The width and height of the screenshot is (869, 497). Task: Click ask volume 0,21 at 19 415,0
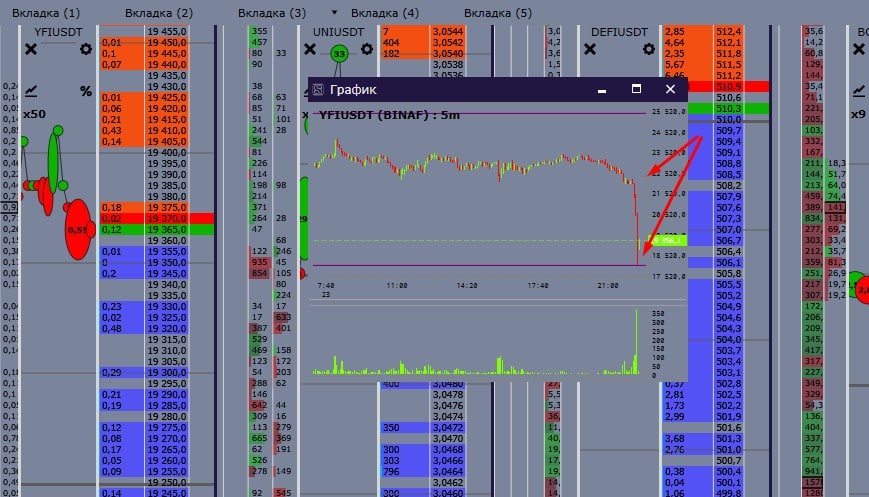pyautogui.click(x=111, y=119)
